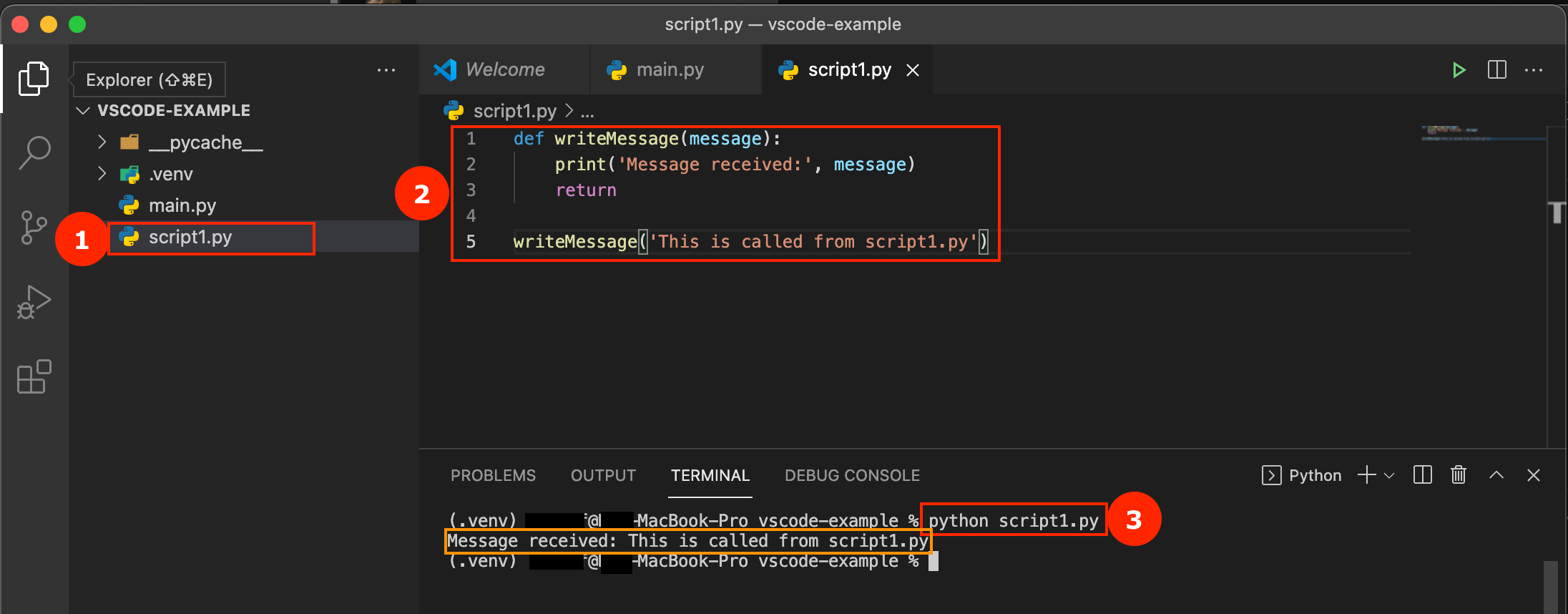
Task: Click the print('Message received:') code line
Action: pos(735,165)
